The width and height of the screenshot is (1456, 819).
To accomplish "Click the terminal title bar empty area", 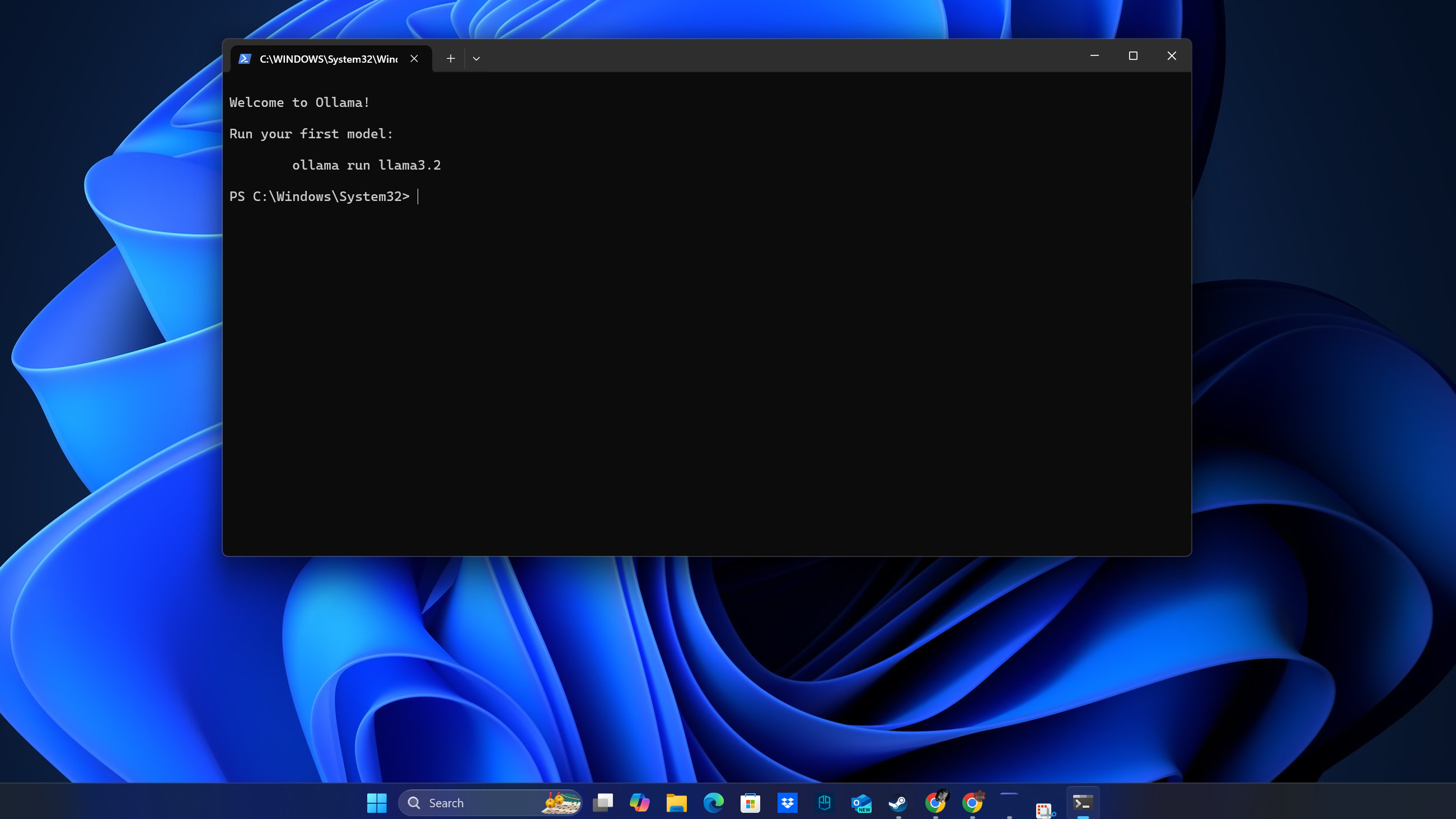I will [763, 57].
